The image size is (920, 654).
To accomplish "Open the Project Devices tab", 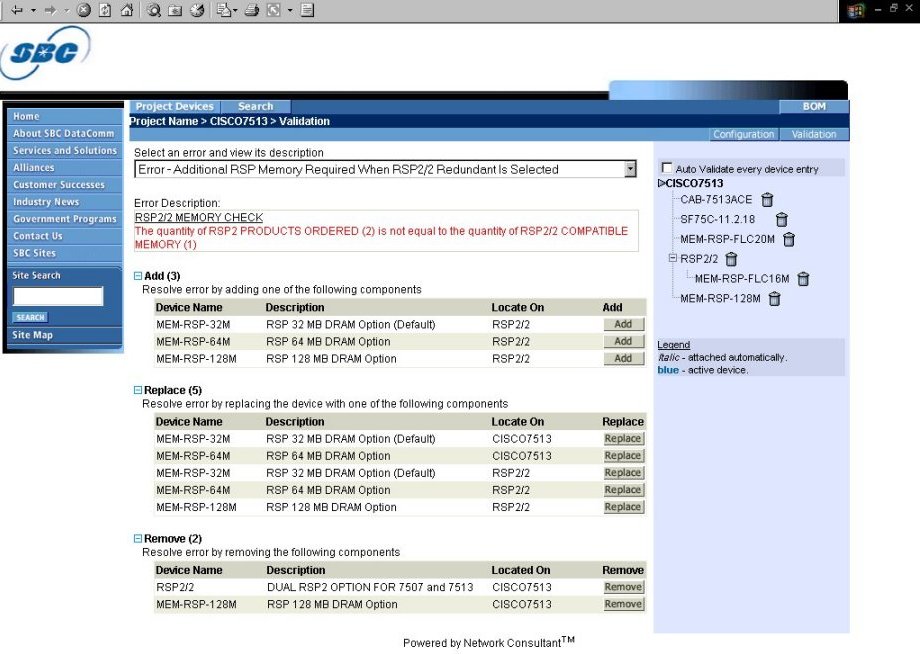I will click(174, 106).
